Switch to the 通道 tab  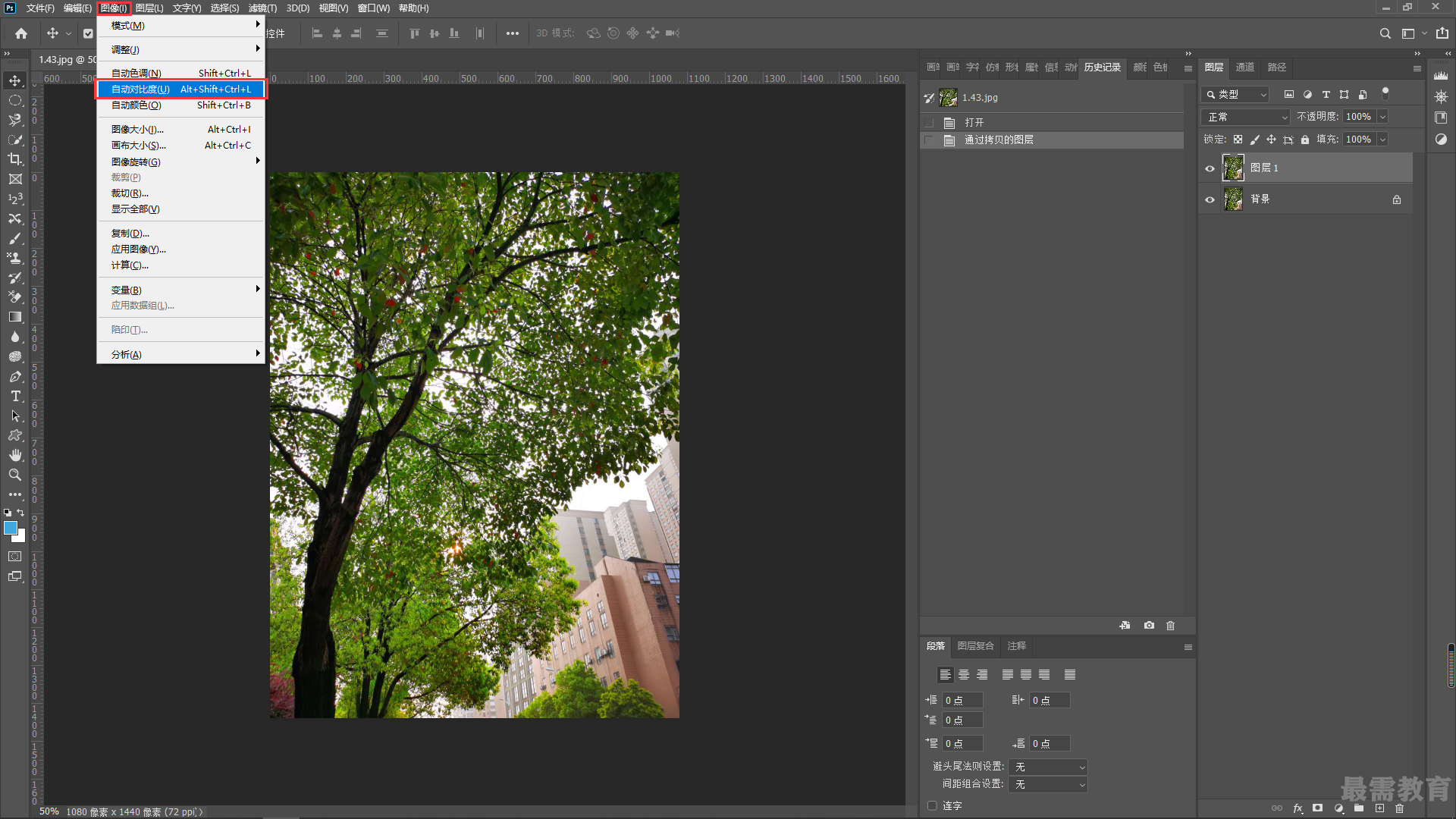(1245, 67)
